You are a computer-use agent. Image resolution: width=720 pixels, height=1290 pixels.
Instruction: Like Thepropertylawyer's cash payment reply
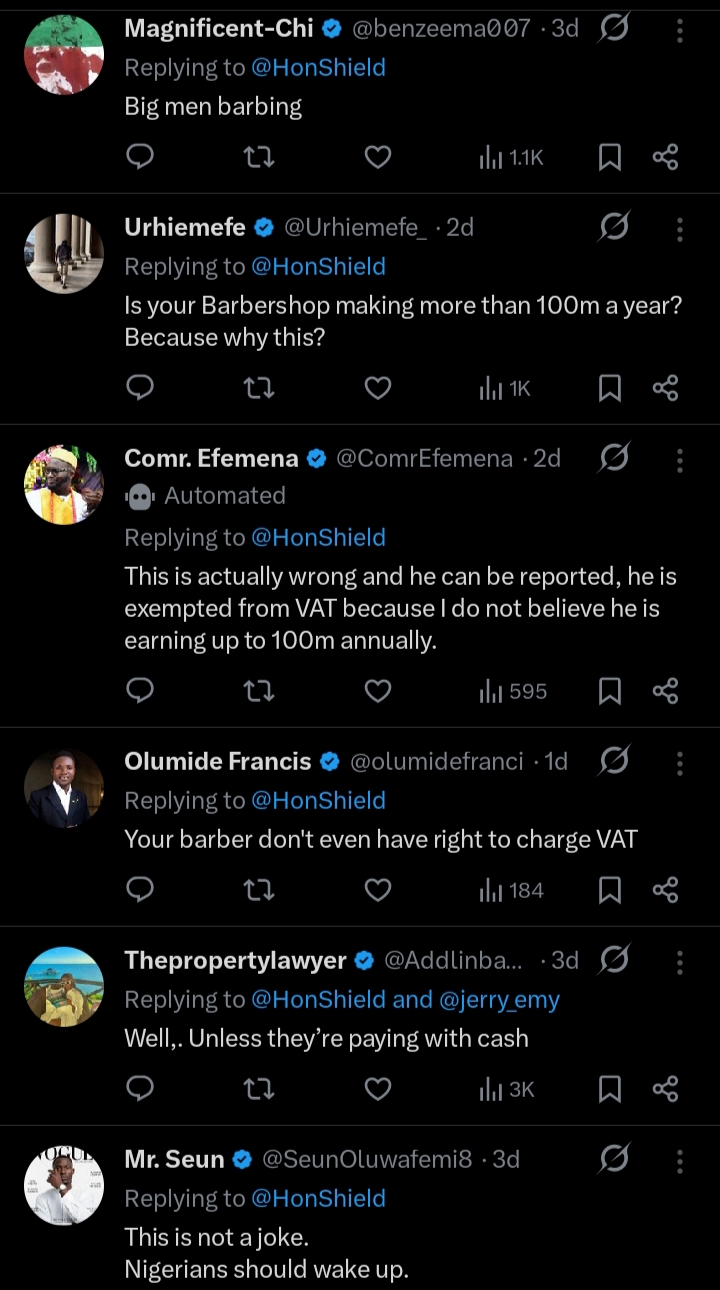coord(377,1089)
